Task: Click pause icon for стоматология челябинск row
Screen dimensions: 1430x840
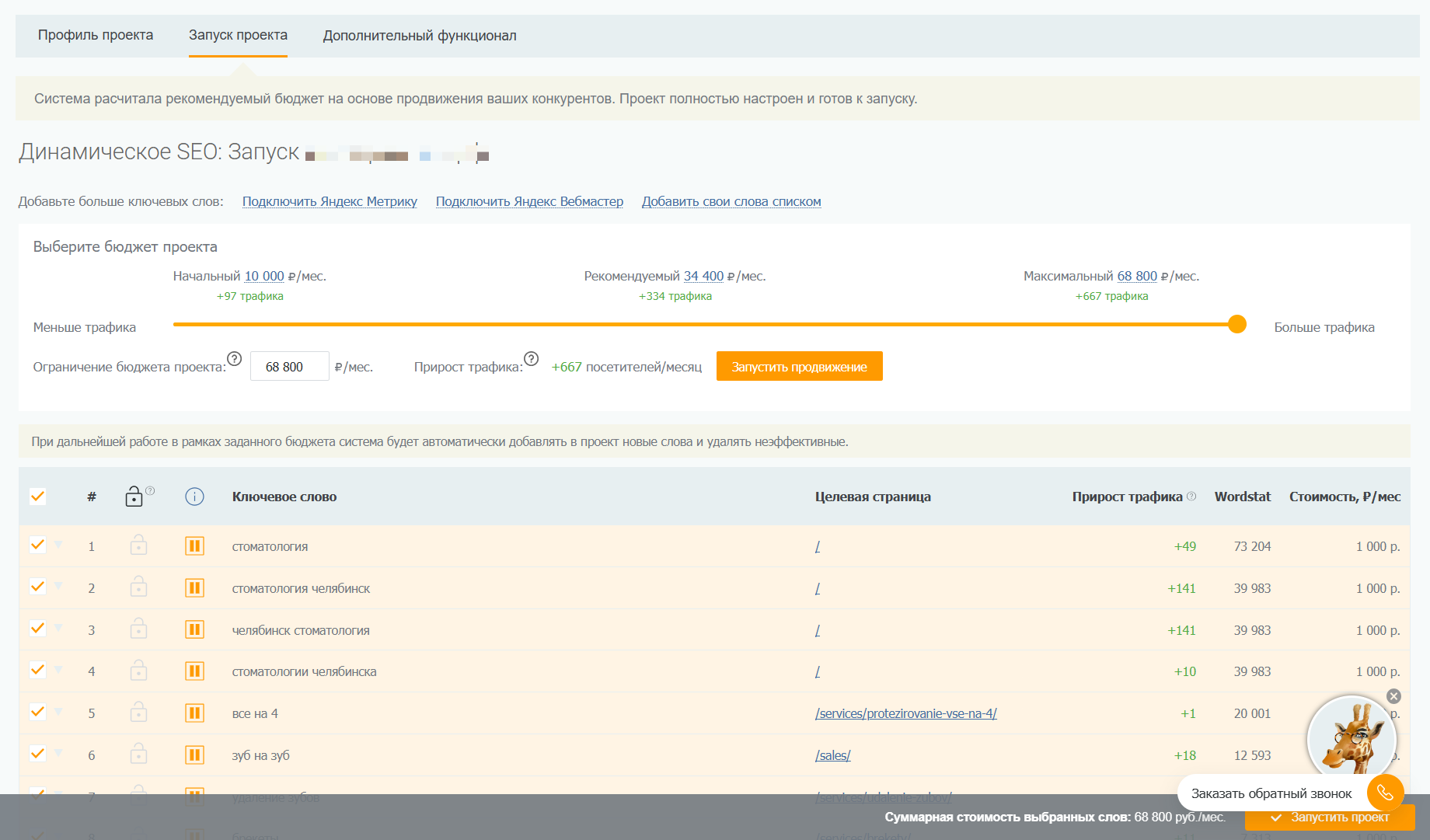Action: [x=194, y=588]
